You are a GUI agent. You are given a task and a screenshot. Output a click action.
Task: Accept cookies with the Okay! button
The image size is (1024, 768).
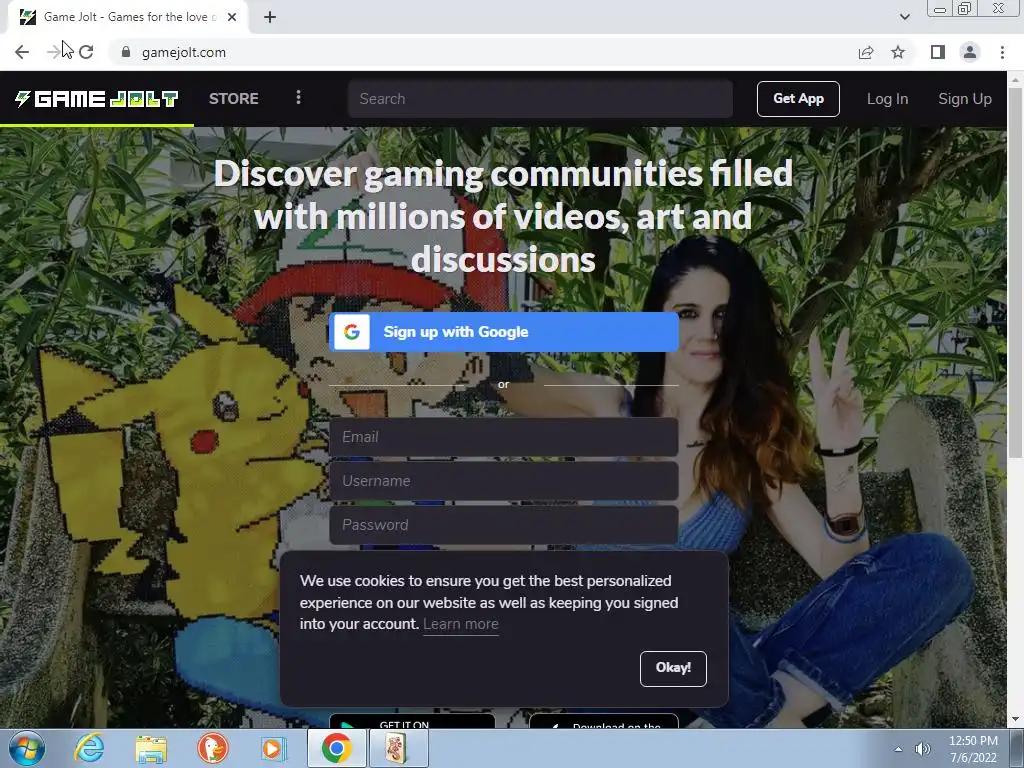(673, 668)
